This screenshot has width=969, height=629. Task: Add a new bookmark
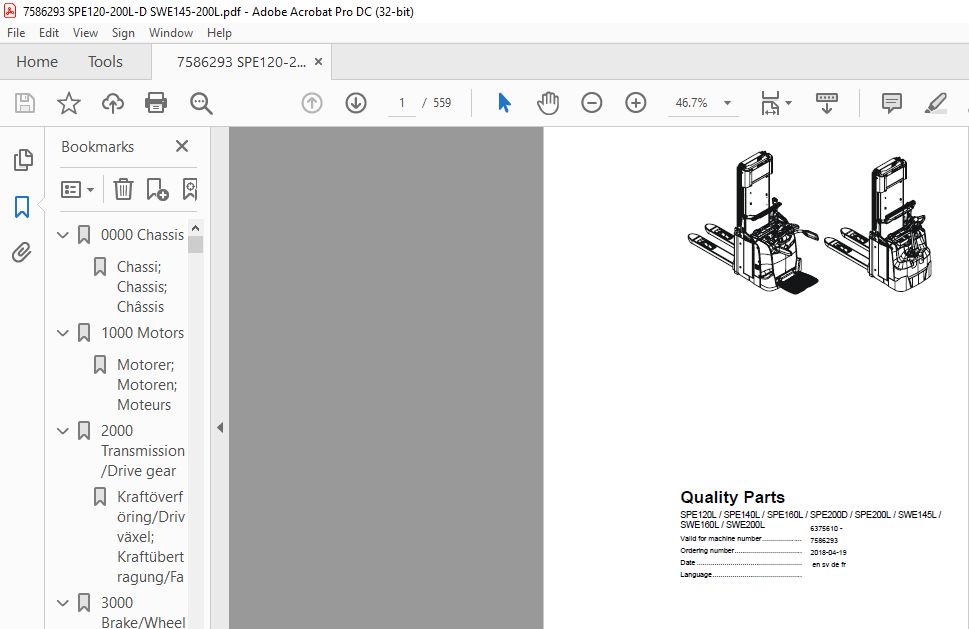pyautogui.click(x=157, y=189)
